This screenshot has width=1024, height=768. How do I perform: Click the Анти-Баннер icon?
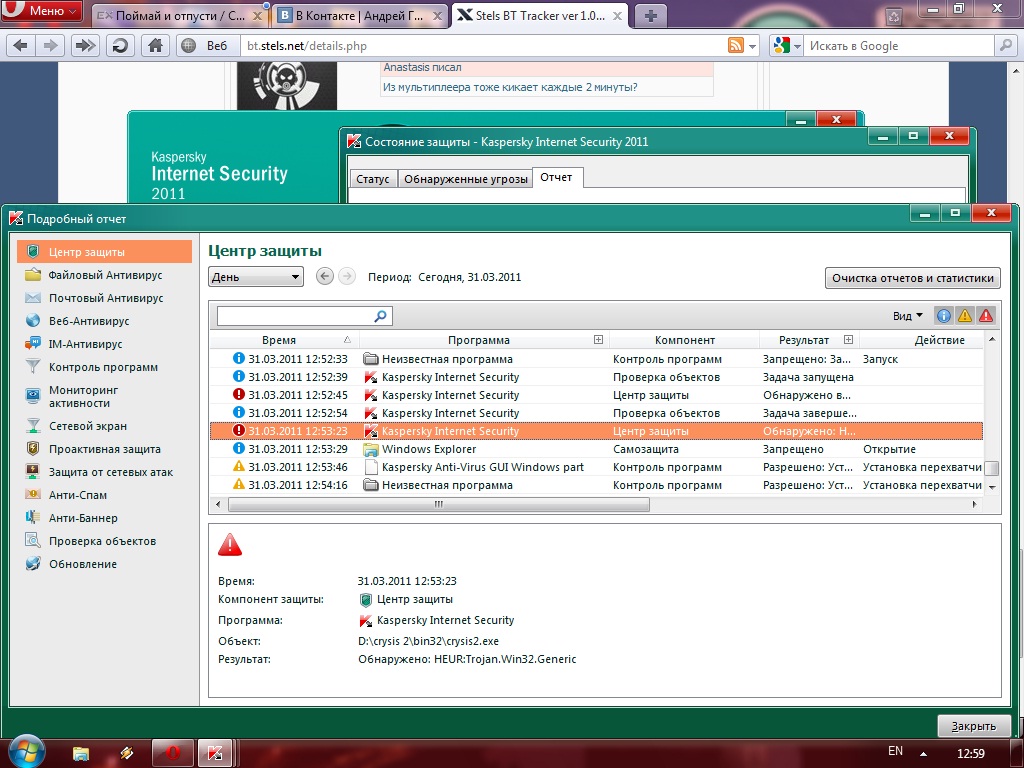coord(33,517)
